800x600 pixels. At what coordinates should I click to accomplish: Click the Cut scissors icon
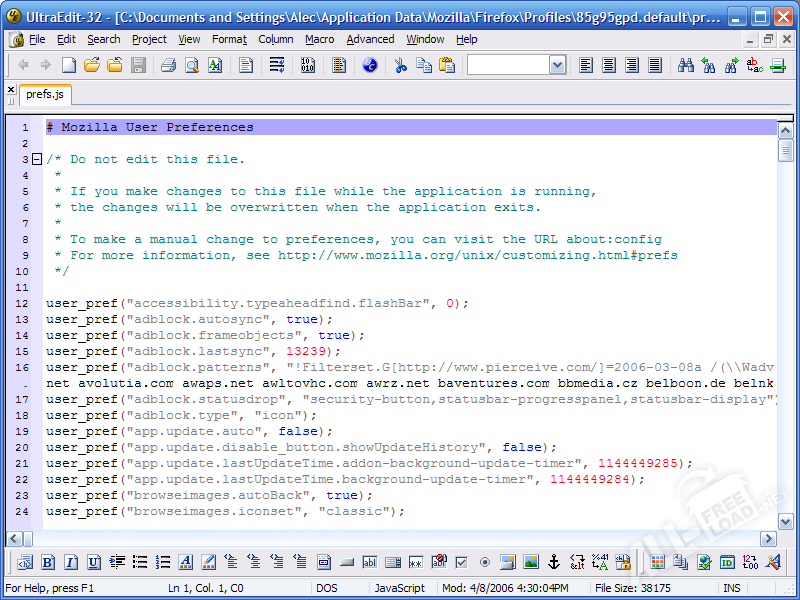pos(400,65)
